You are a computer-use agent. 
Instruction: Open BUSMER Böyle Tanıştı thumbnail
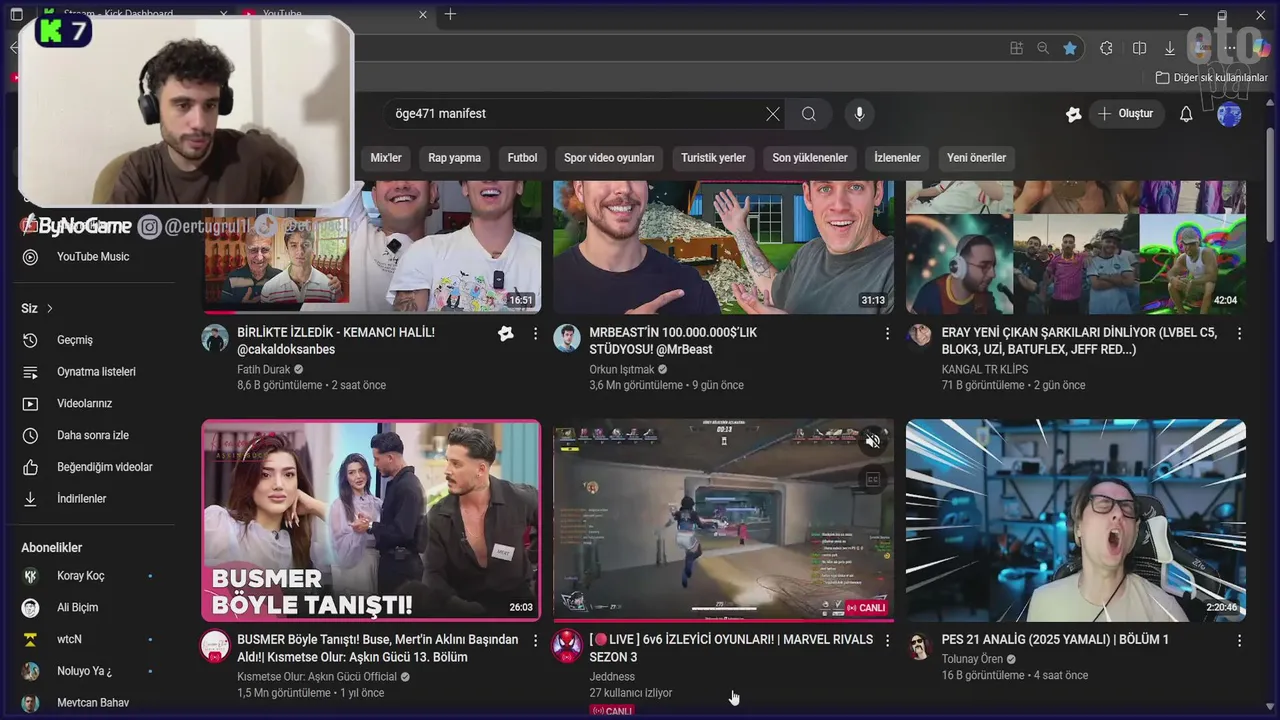(371, 520)
